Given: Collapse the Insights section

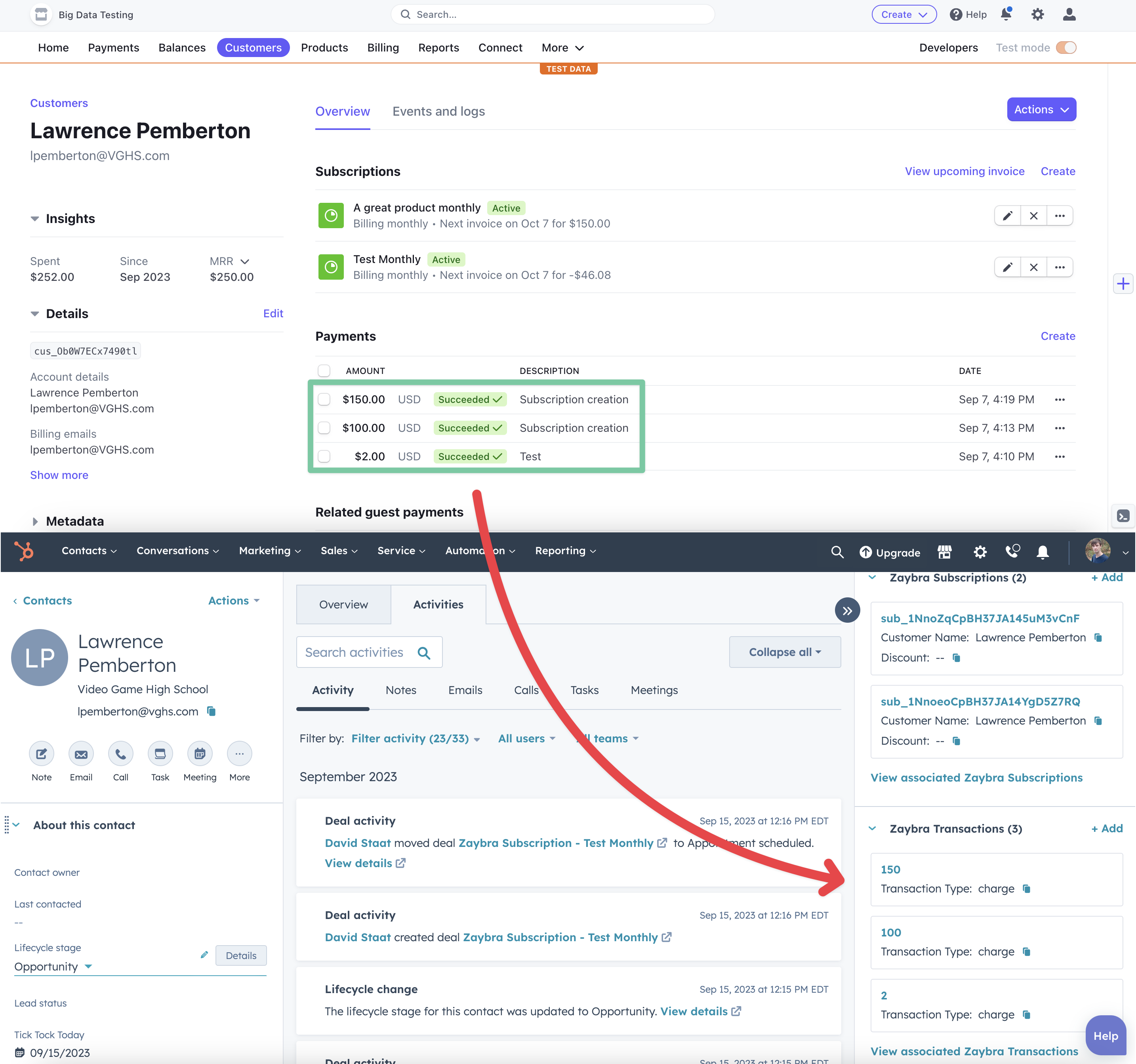Looking at the screenshot, I should (35, 219).
